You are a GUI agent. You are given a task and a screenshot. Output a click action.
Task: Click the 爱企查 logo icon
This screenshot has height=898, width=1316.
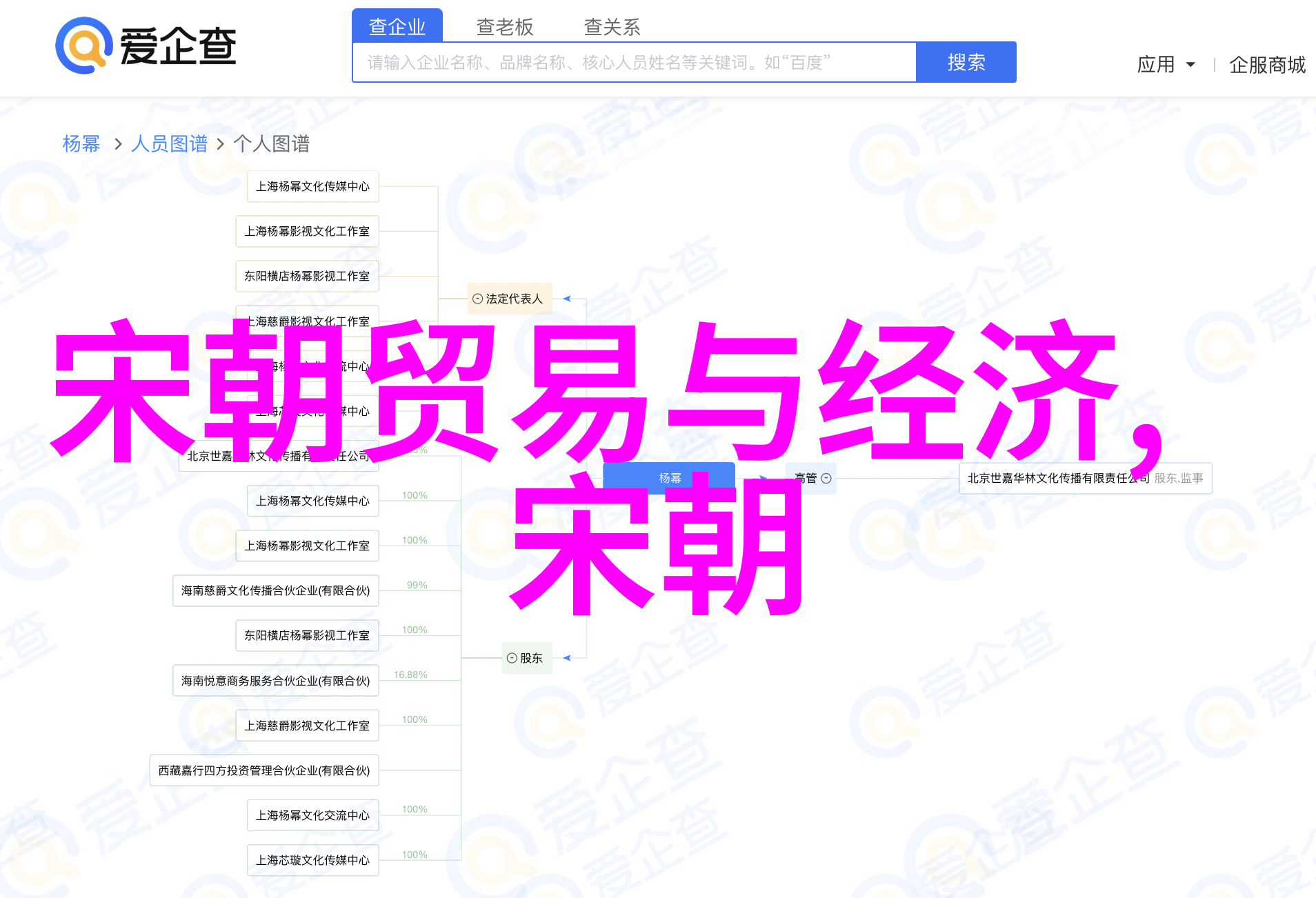(x=84, y=46)
